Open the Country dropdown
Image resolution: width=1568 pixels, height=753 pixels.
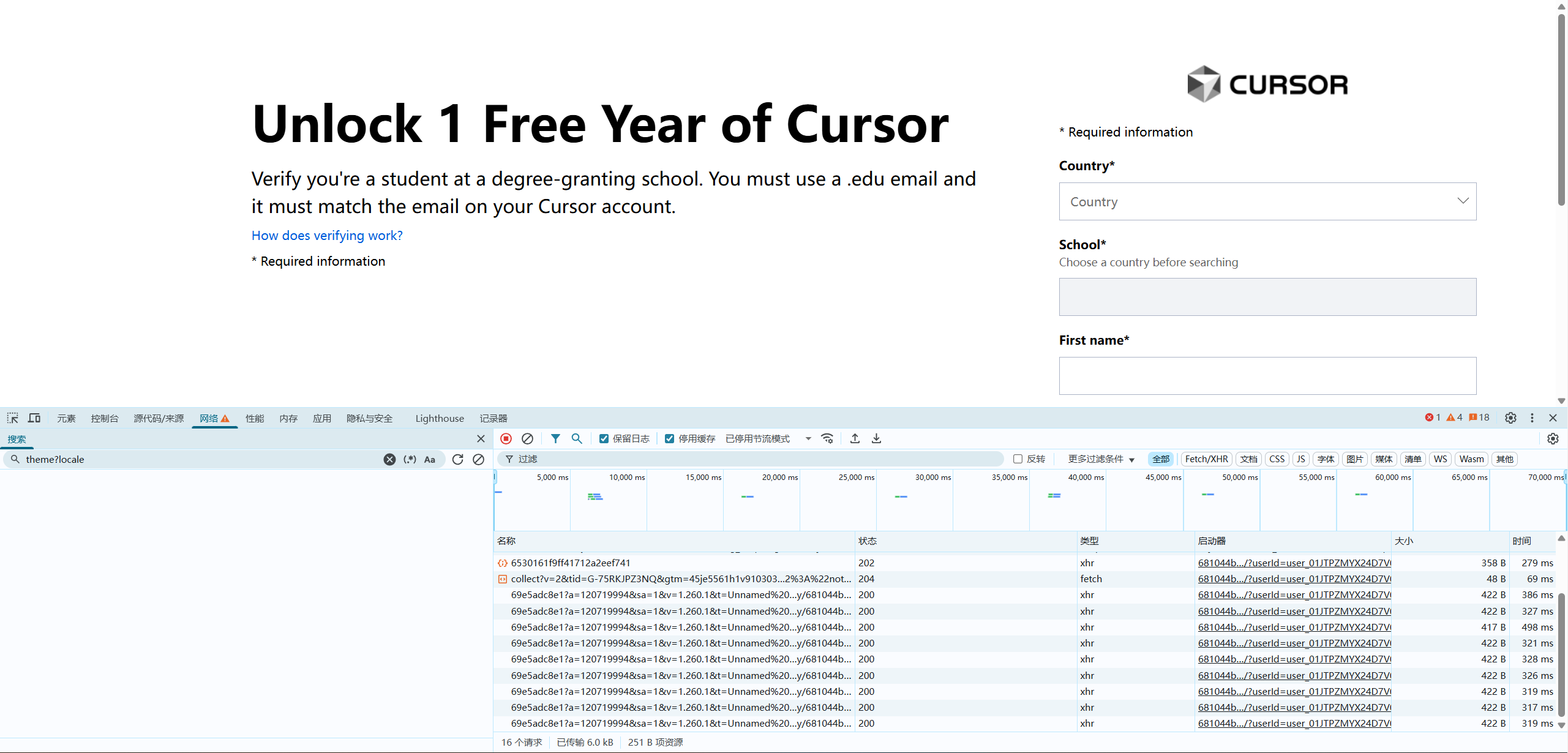tap(1267, 201)
